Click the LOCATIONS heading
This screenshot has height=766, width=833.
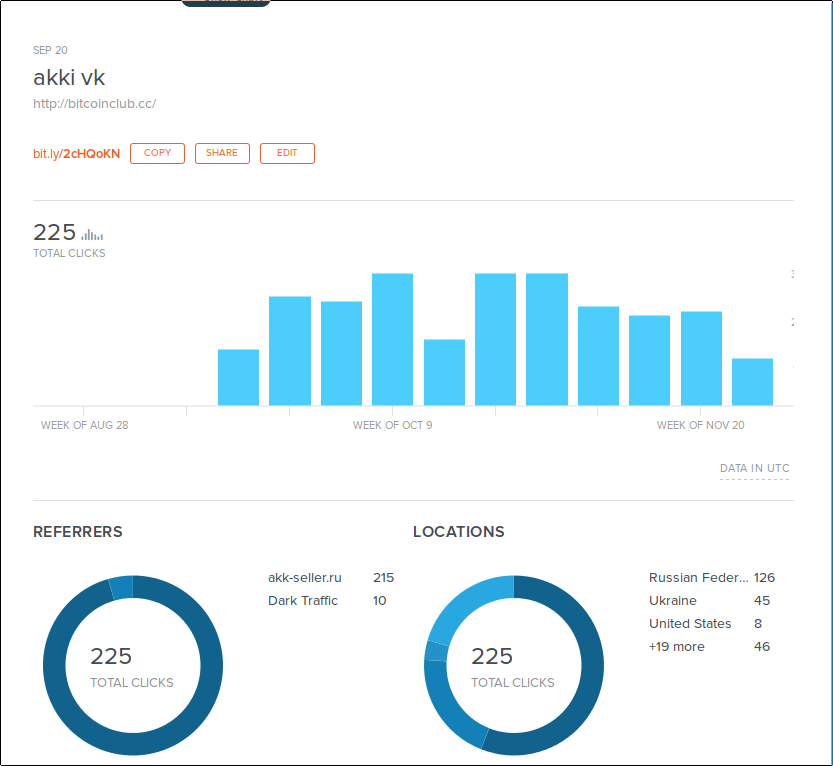coord(458,532)
